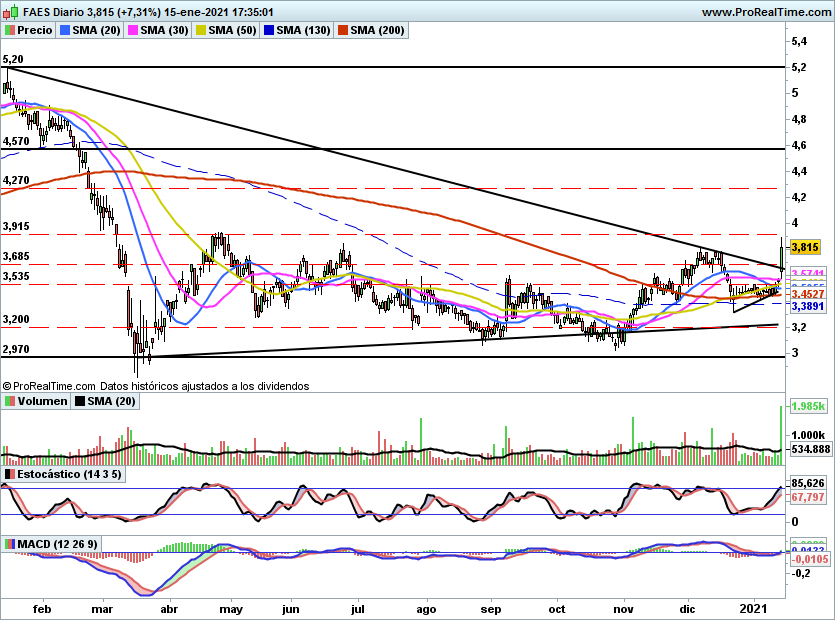This screenshot has height=620, width=835.
Task: Click the MACD indicator icon
Action: click(x=10, y=544)
